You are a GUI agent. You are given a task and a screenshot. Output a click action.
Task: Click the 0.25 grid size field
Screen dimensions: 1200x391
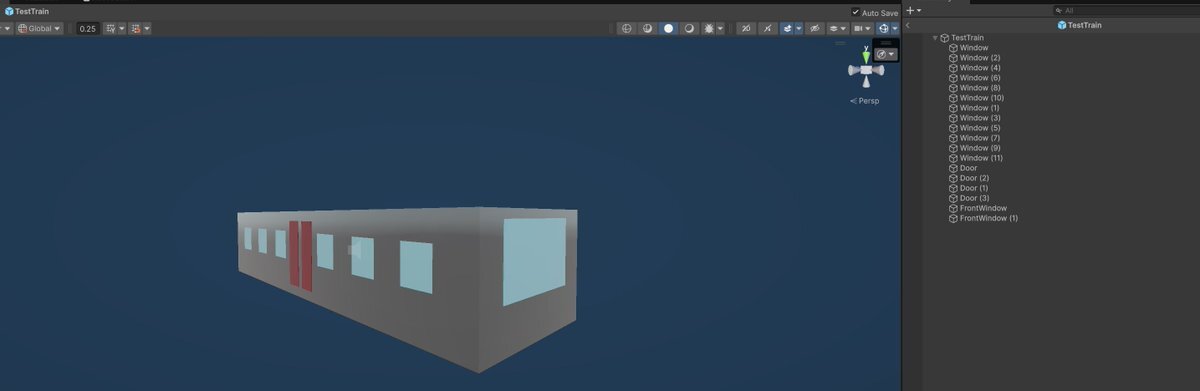[x=88, y=28]
